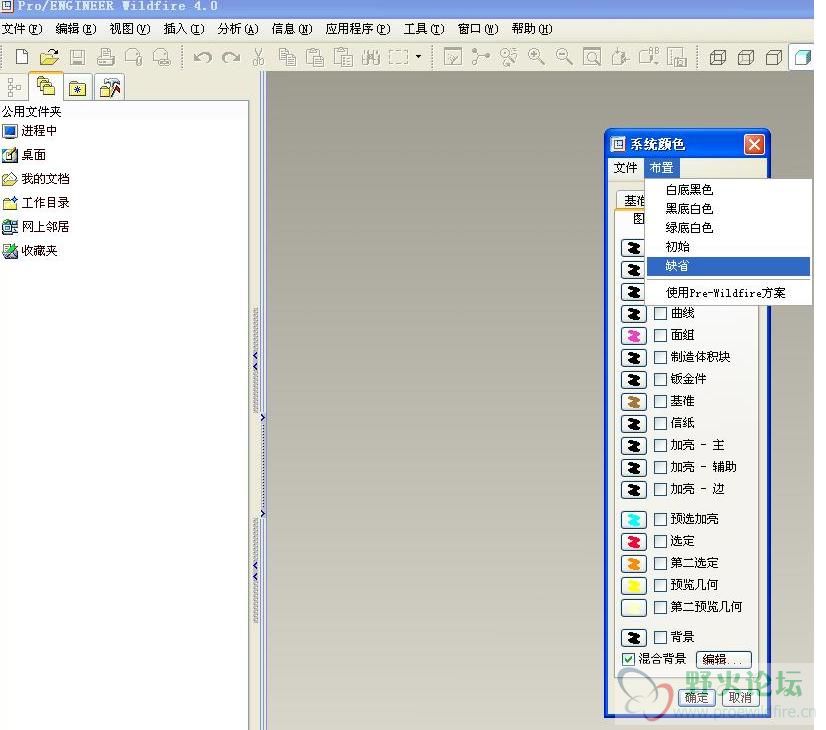
Task: Tick the 预选加亮 checkbox
Action: [660, 519]
